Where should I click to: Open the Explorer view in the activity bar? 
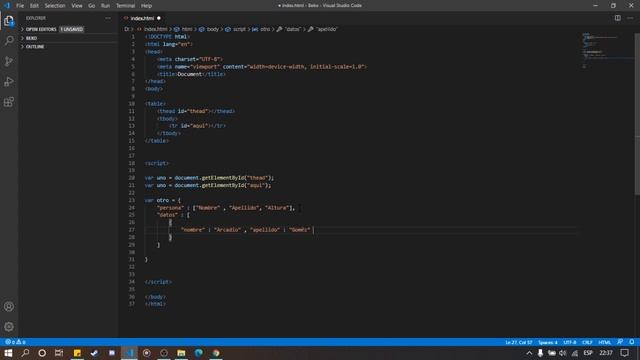click(x=9, y=21)
